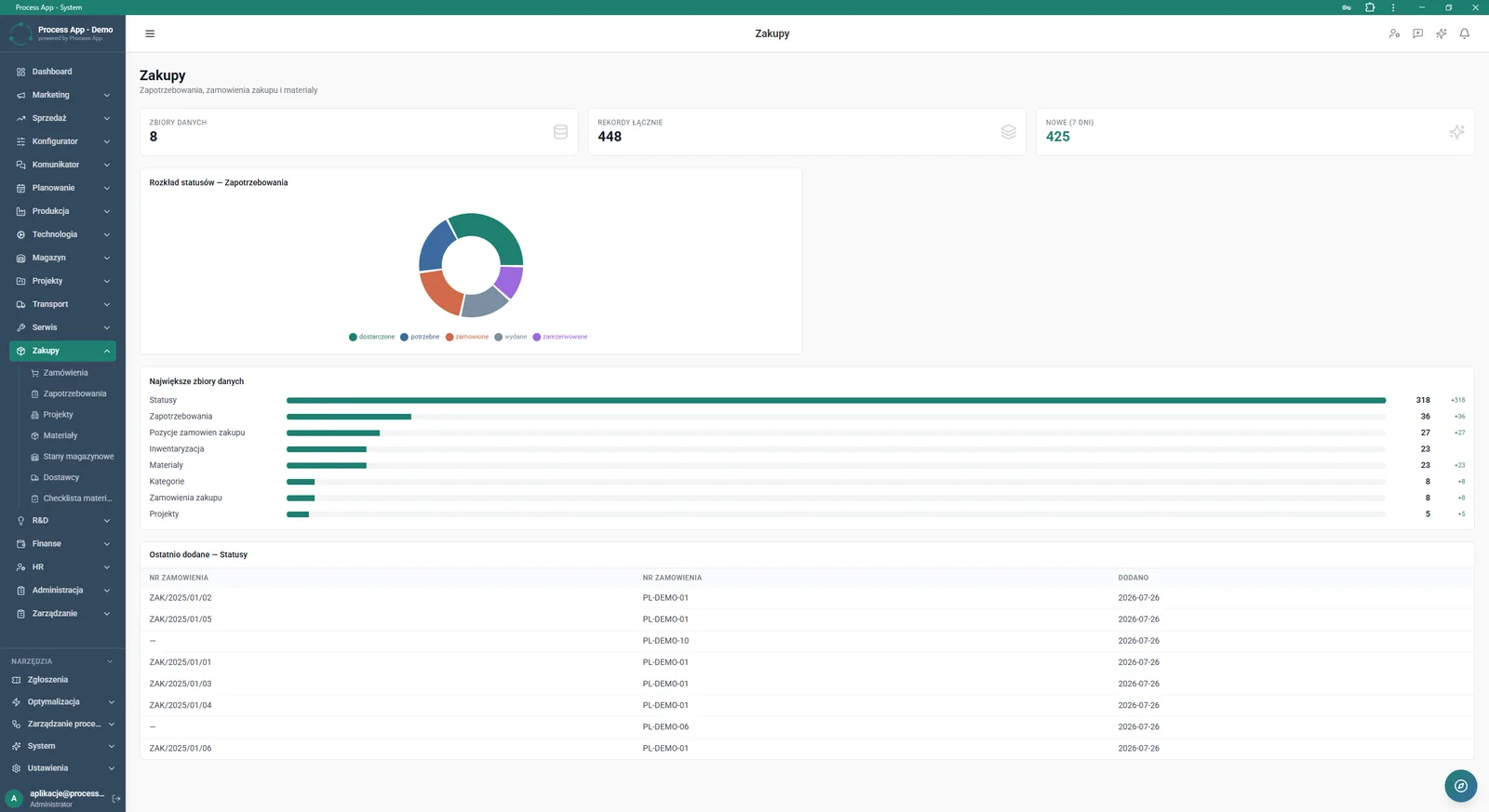The width and height of the screenshot is (1489, 812).
Task: Click the PL-DEMO-10 table cell
Action: click(x=665, y=641)
